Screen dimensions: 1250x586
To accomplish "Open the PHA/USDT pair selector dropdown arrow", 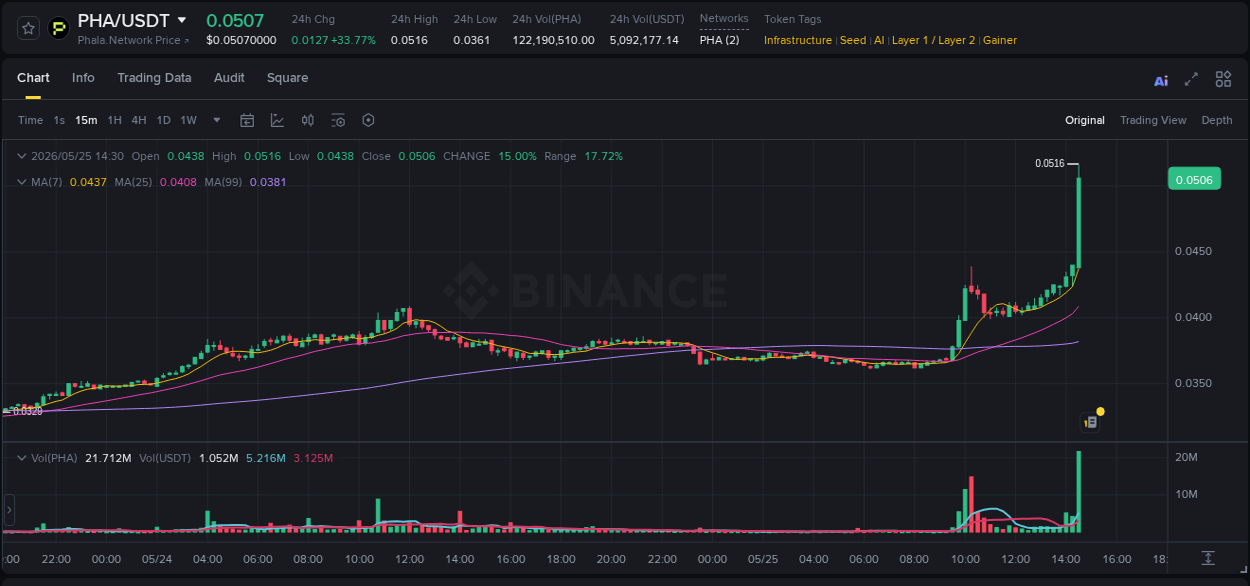I will (x=181, y=20).
